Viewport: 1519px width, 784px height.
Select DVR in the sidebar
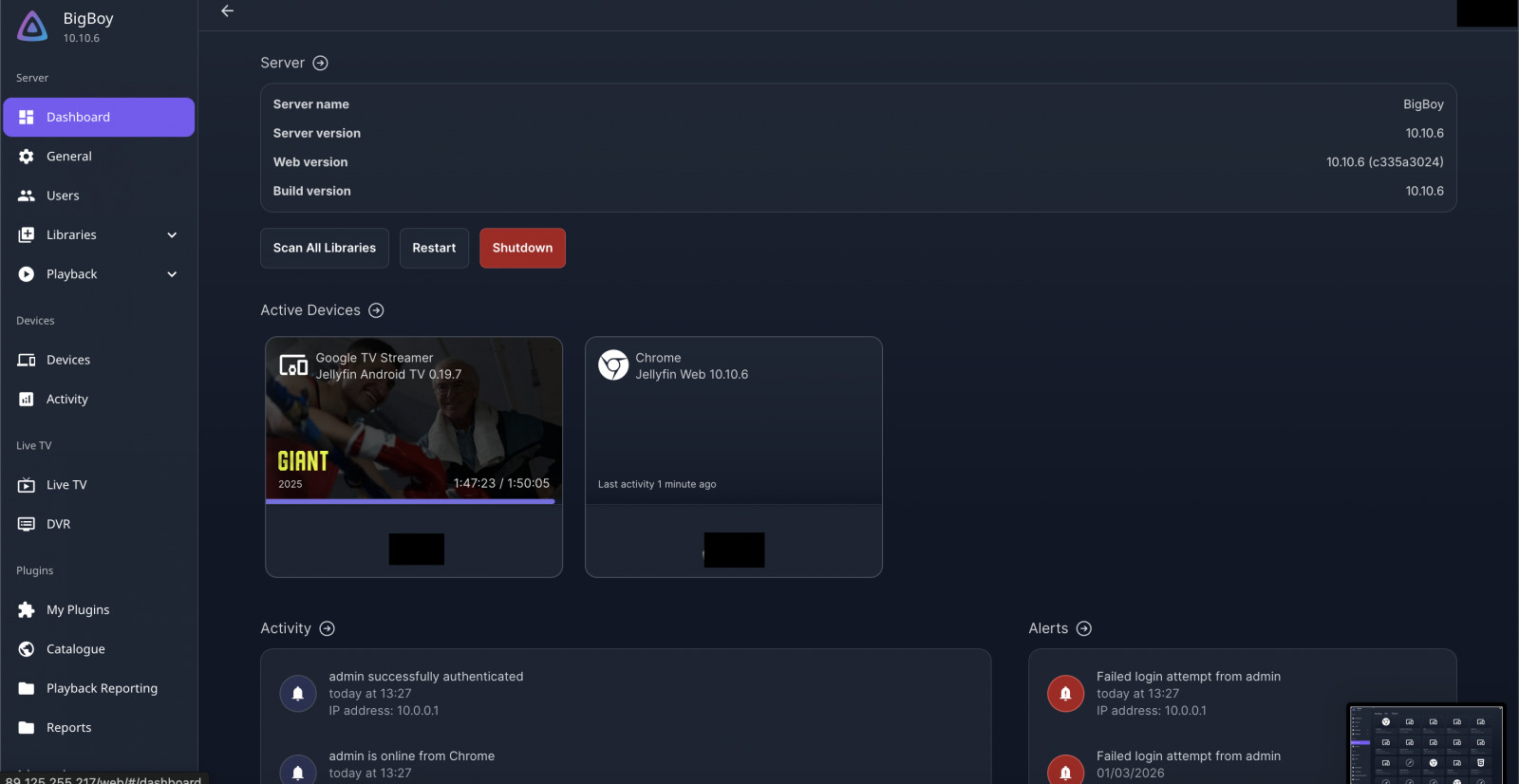pos(58,525)
